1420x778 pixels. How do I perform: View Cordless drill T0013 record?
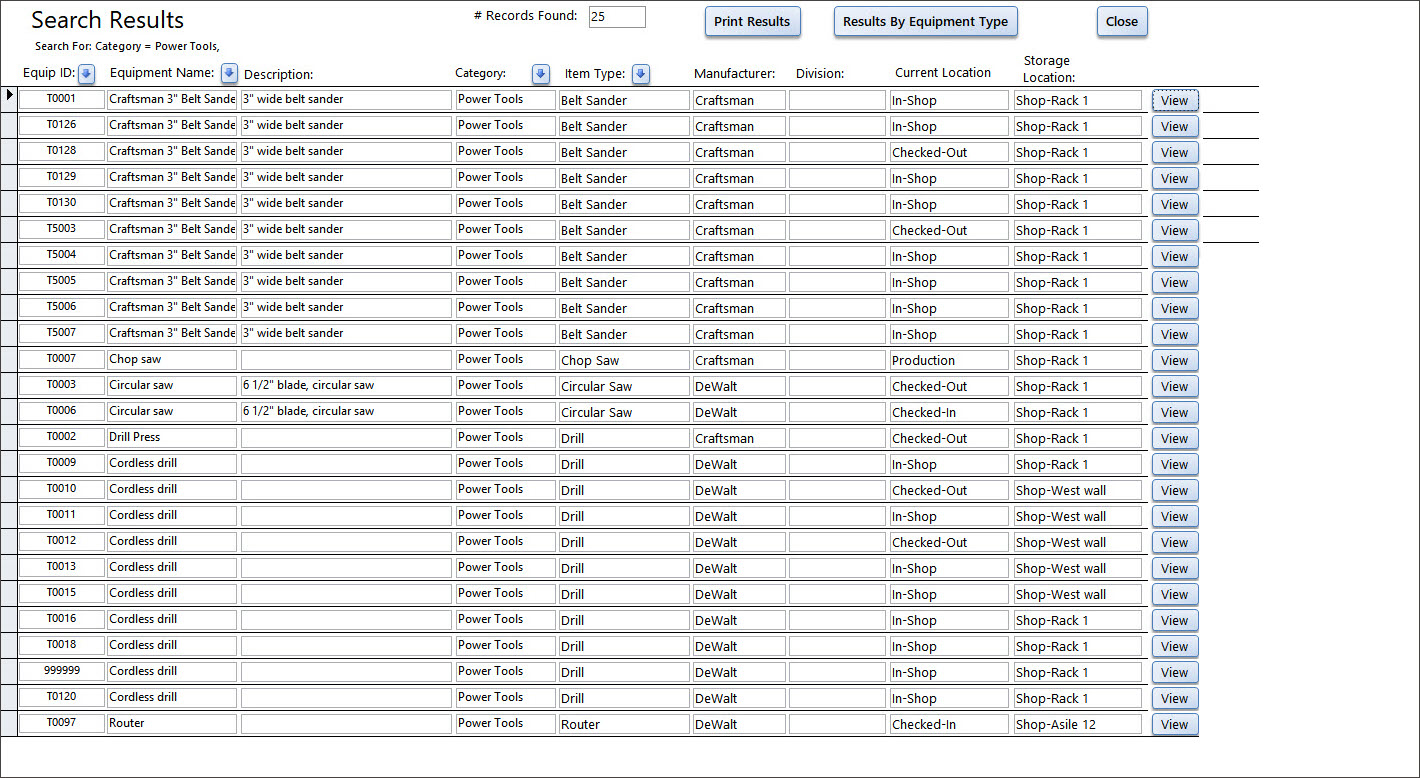[x=1175, y=568]
